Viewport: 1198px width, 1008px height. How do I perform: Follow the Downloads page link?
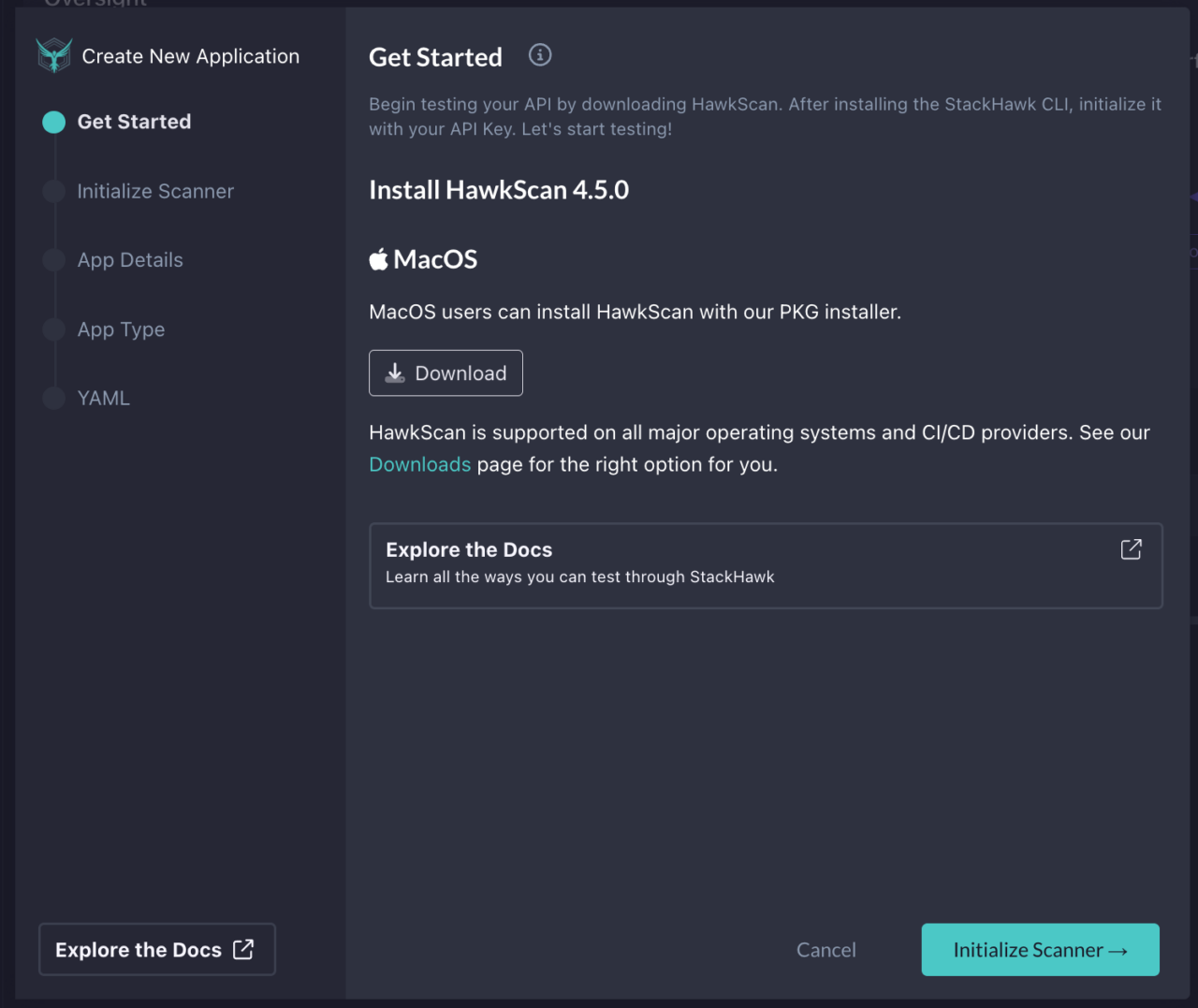[x=419, y=464]
